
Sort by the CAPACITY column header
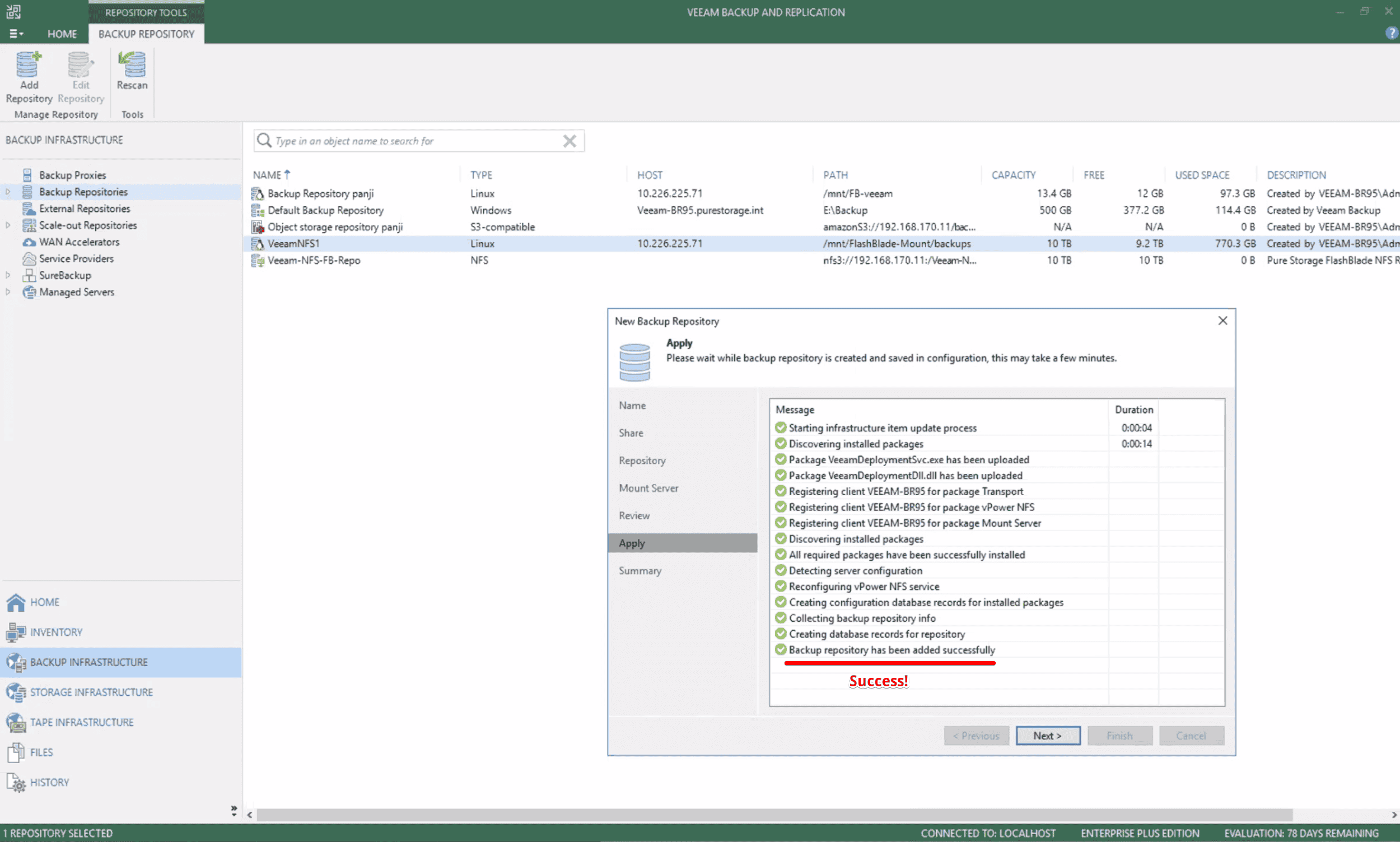click(1013, 175)
